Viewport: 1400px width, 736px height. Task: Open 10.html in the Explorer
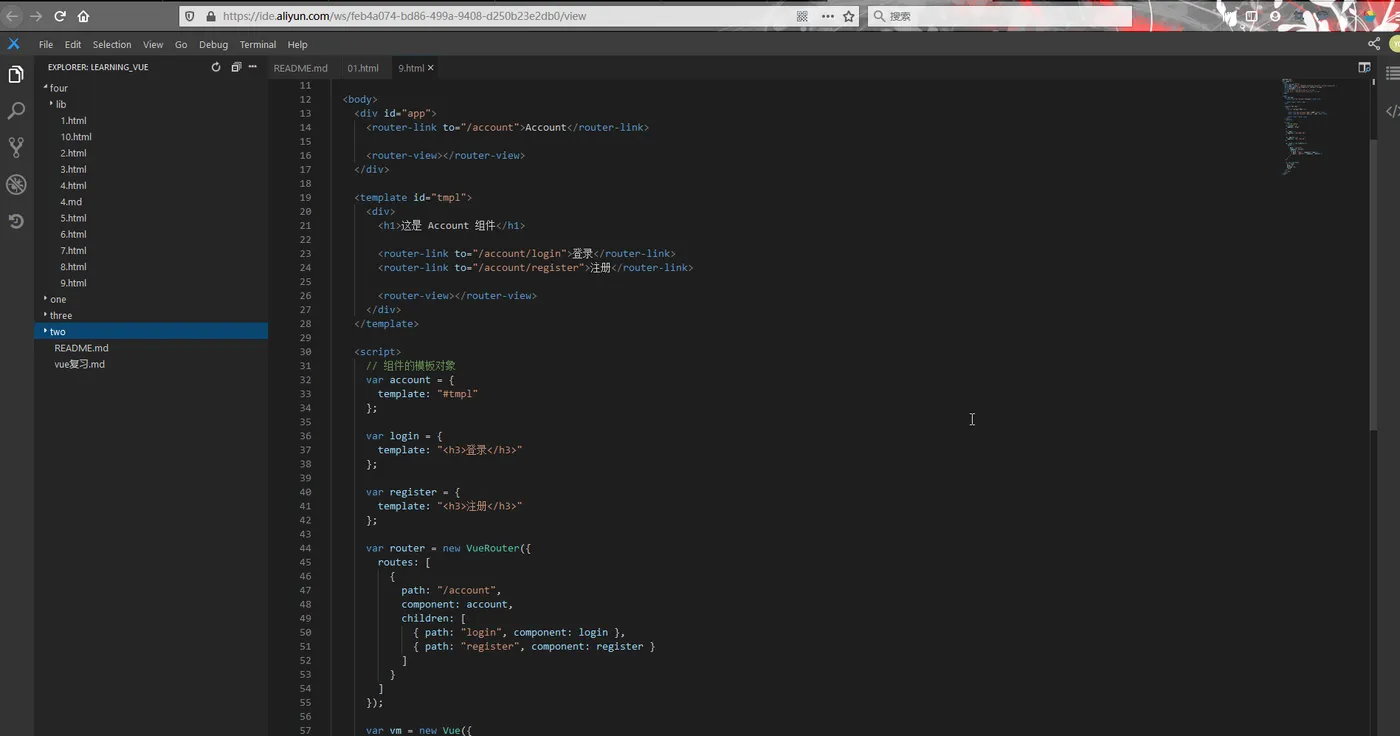(76, 136)
